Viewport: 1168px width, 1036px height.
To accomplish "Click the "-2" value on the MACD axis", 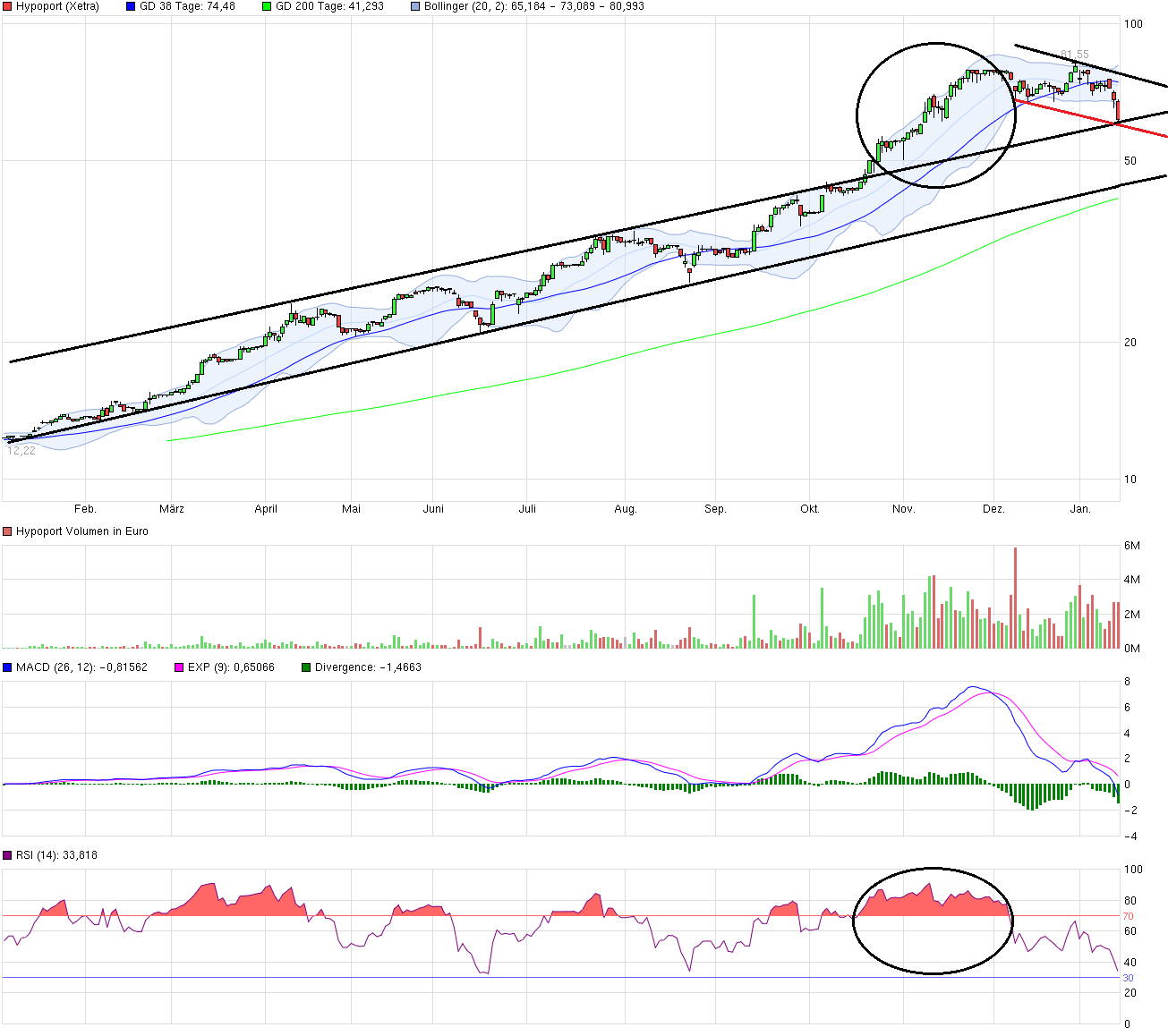I will (1130, 811).
